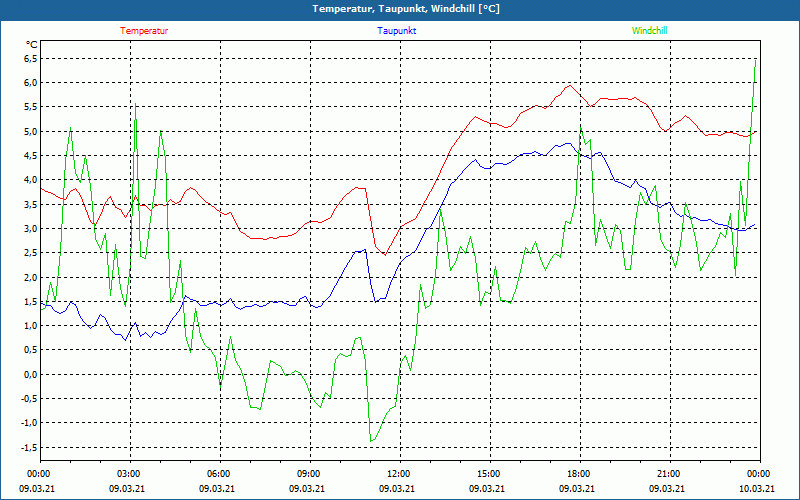Click the 09.03.21 date under first 00:00
The image size is (800, 500).
point(37,489)
